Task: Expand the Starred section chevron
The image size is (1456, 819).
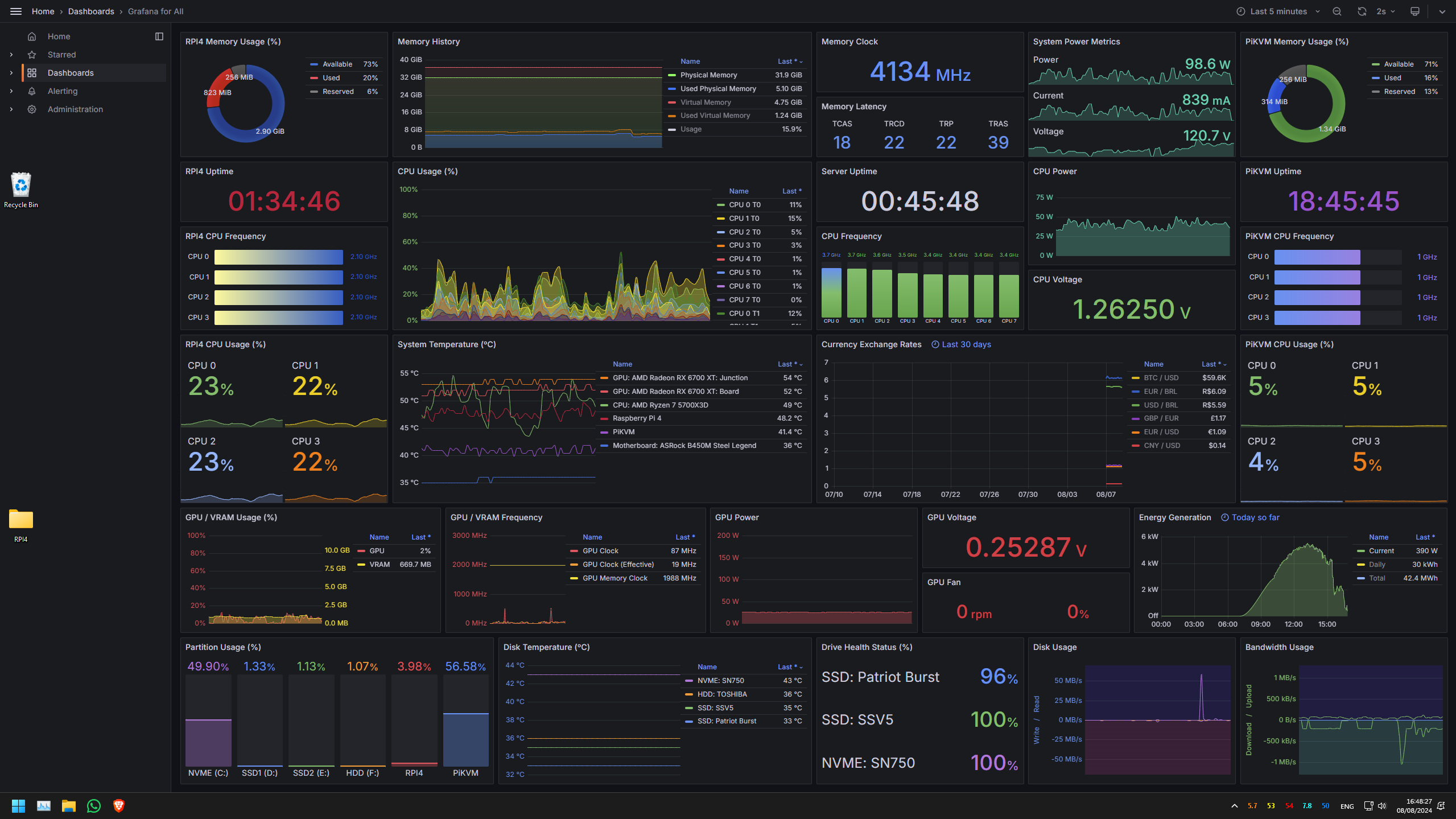Action: 11,55
